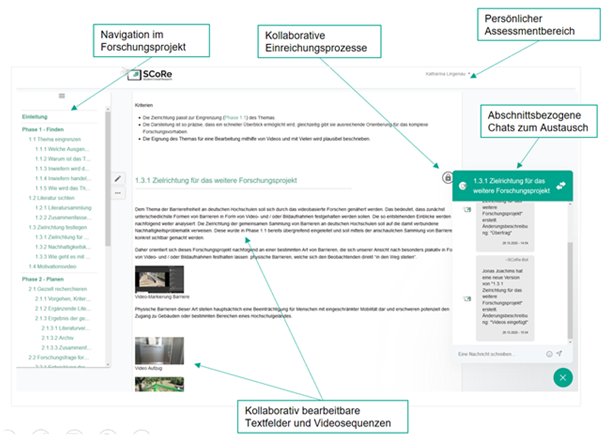606x443 pixels.
Task: Click the chat message mentioning 'Videos eingefügt'
Action: [505, 298]
